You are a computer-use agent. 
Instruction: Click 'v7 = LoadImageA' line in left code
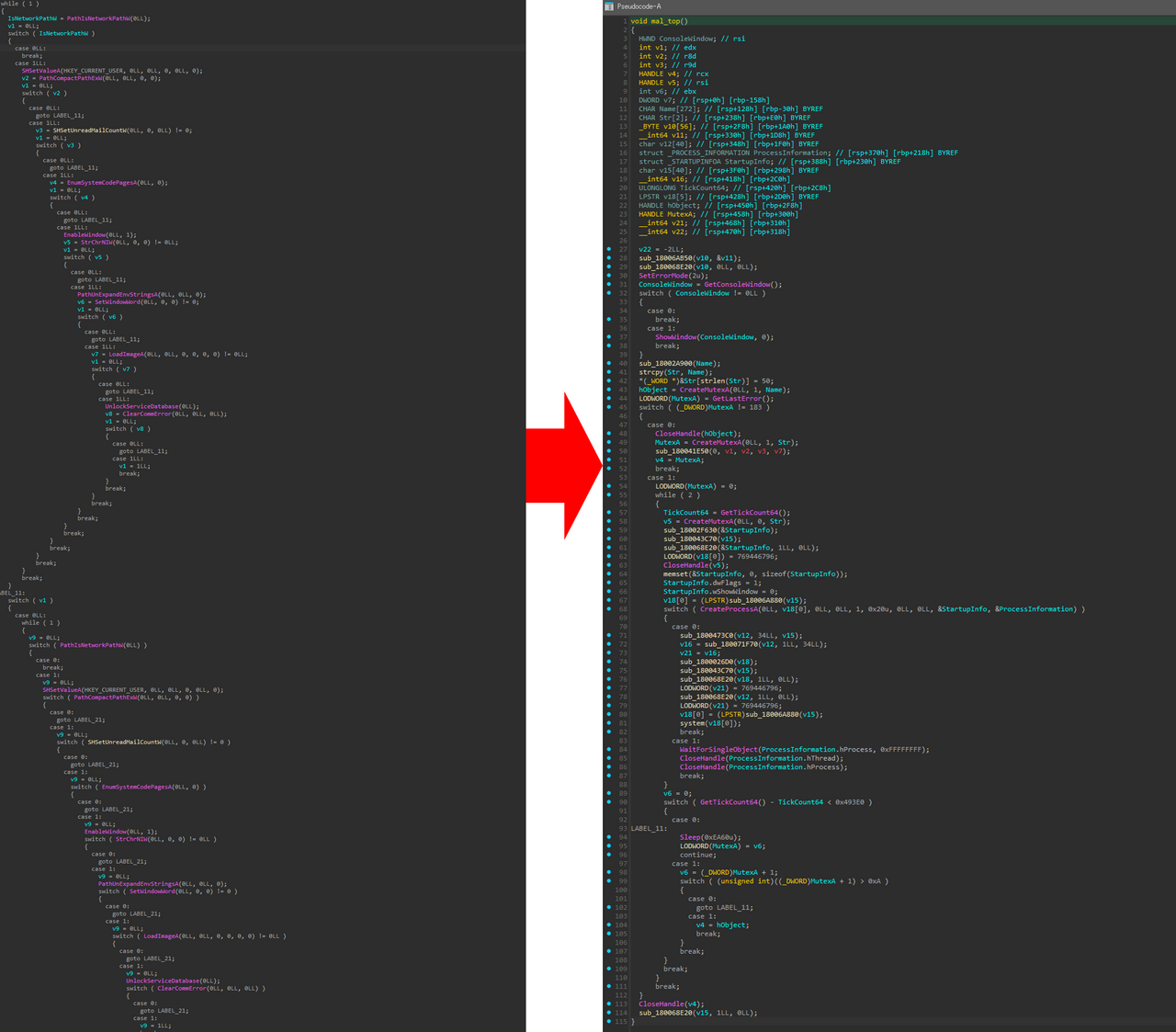(x=169, y=354)
